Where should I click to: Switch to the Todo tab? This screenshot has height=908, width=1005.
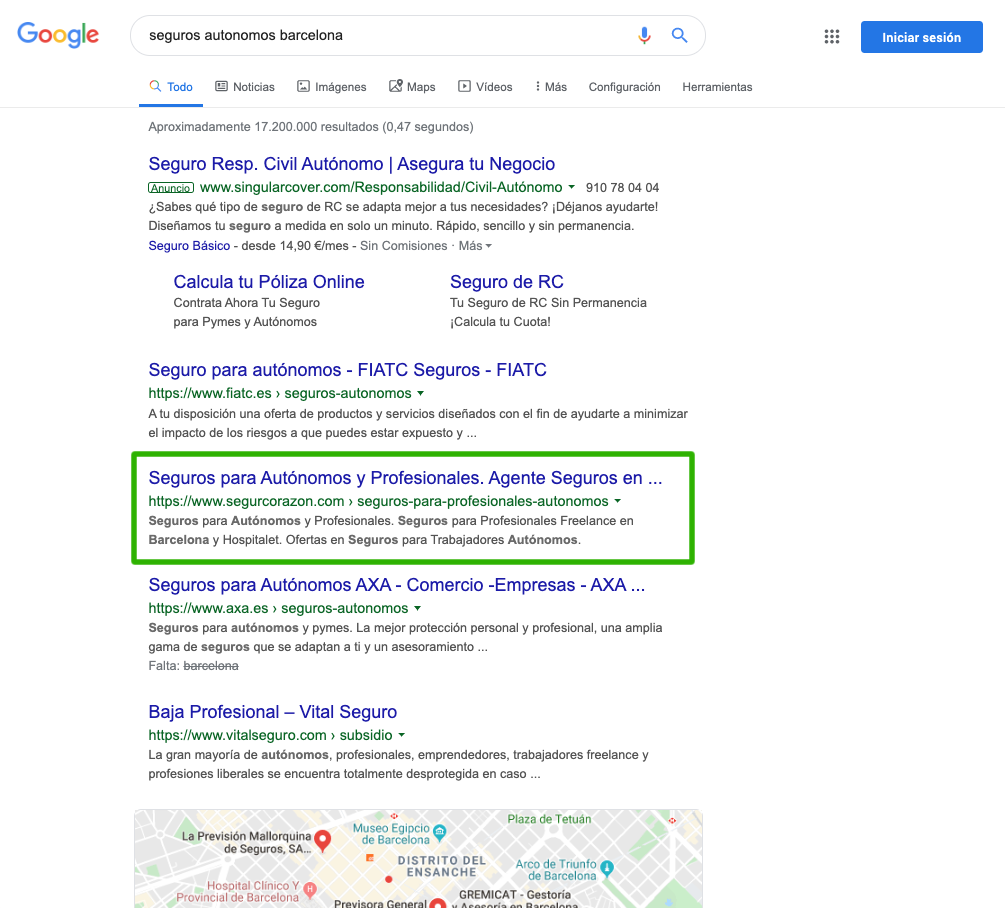(x=171, y=87)
